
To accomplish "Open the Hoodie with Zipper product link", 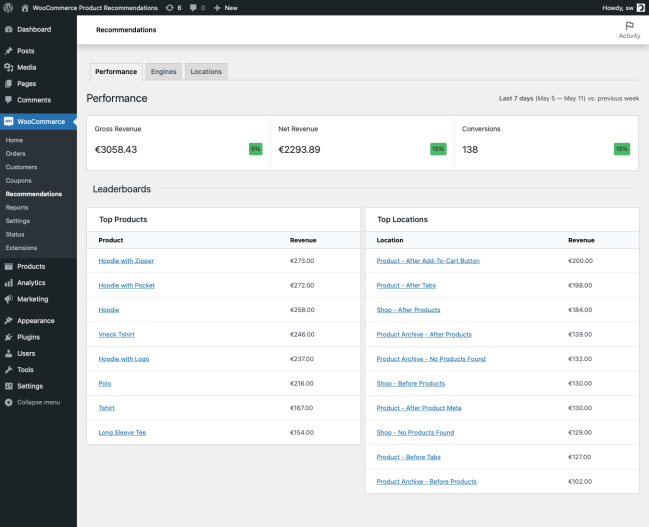I will pos(126,261).
